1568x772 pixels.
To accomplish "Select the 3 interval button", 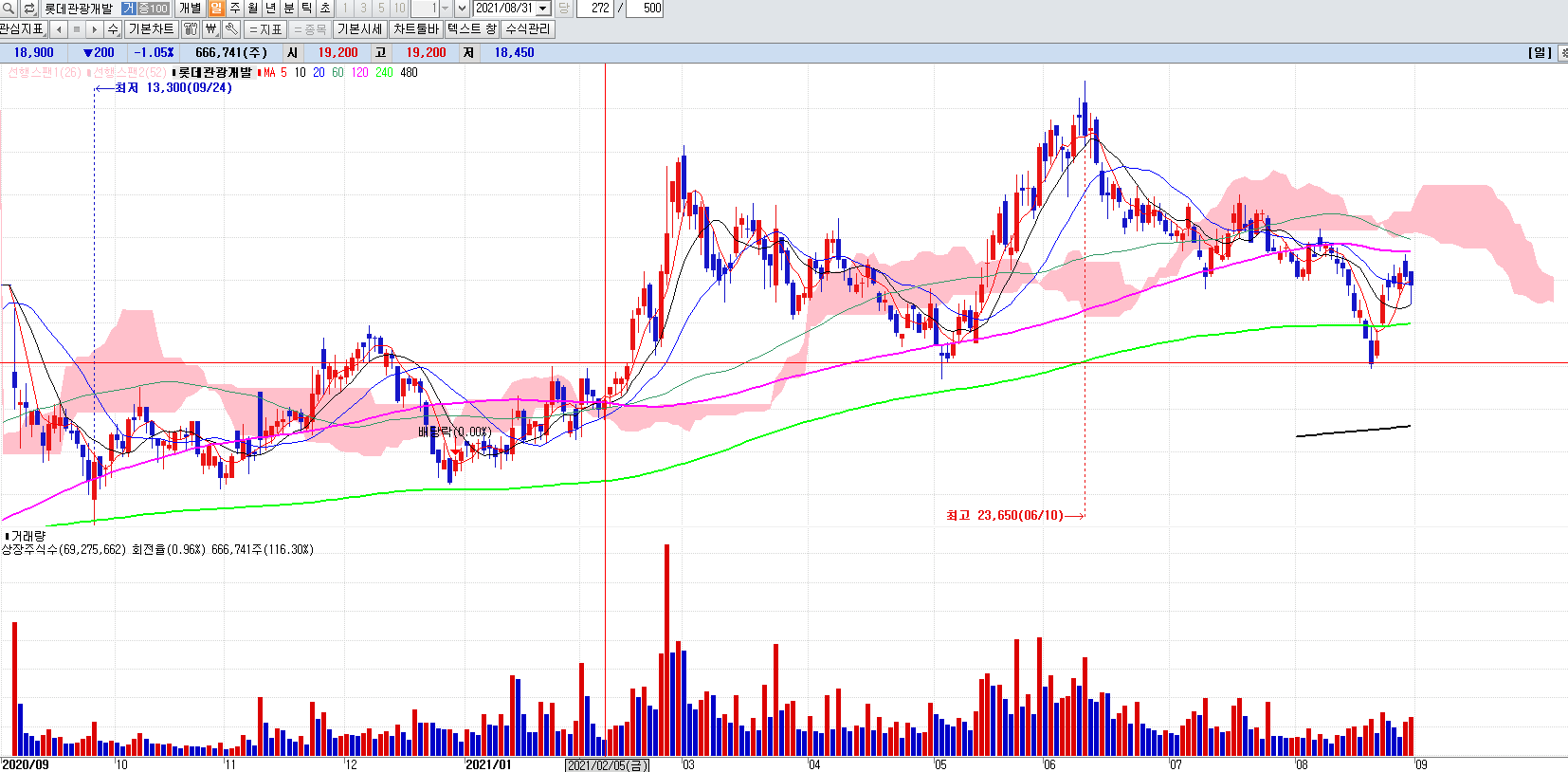I will click(x=363, y=9).
